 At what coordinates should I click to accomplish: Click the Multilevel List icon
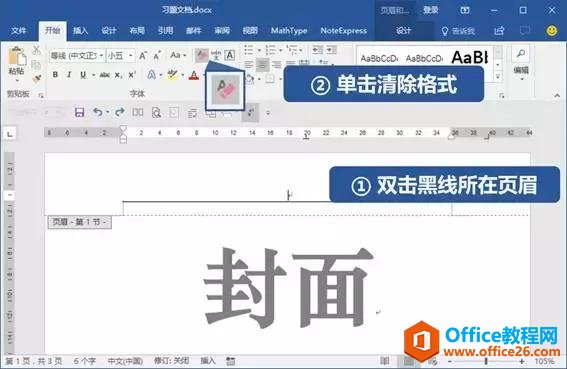291,50
